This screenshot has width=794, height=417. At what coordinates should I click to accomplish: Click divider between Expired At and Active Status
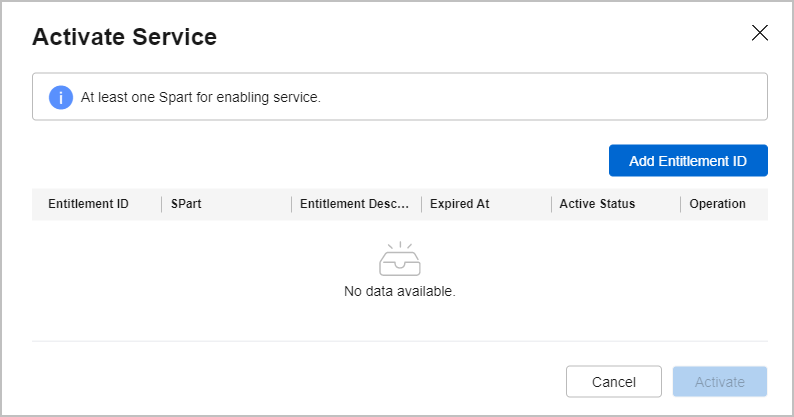tap(551, 204)
